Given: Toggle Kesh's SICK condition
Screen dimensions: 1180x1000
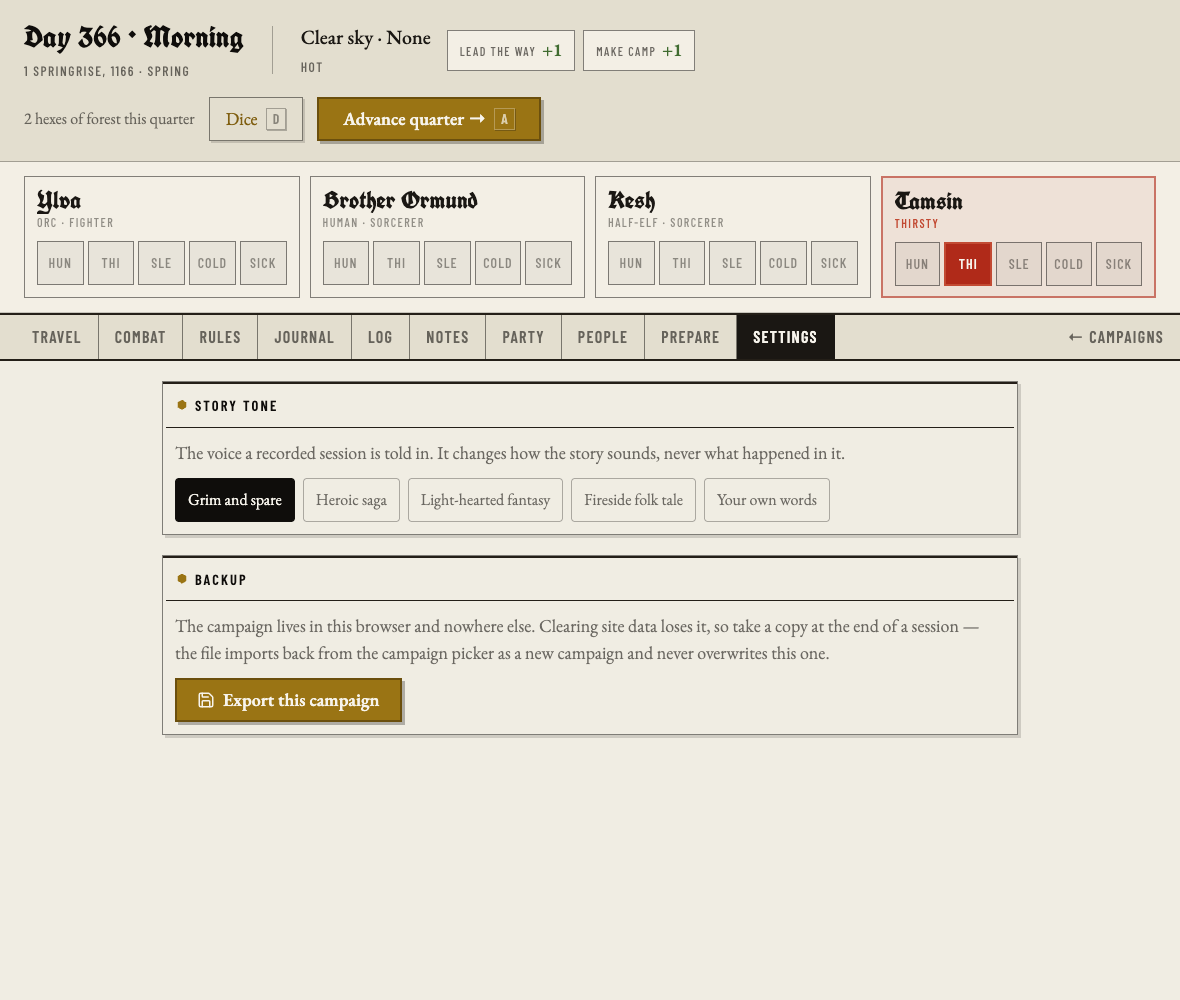Looking at the screenshot, I should point(834,263).
